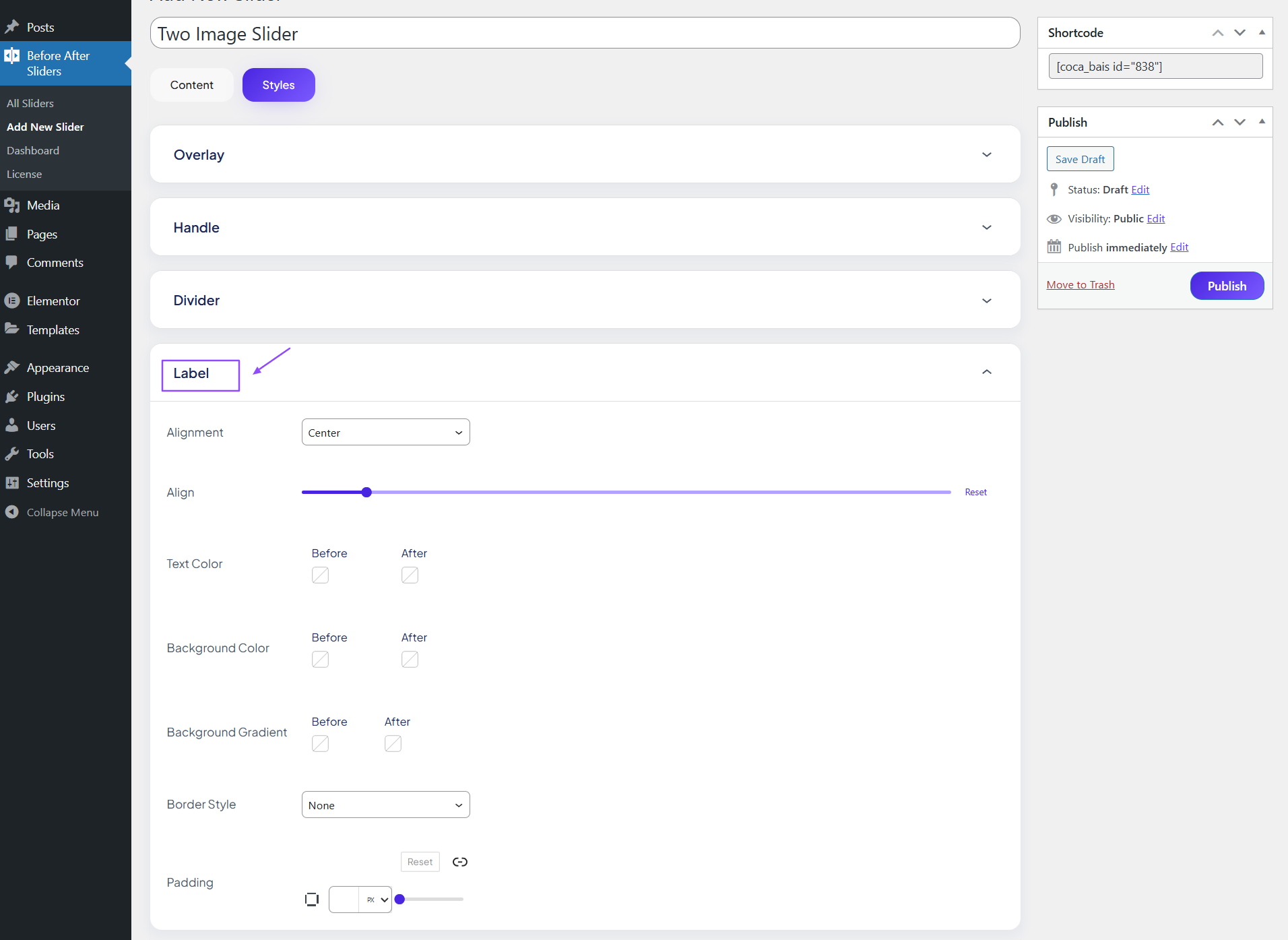The width and height of the screenshot is (1288, 940).
Task: Move Shortcode box down arrow
Action: coord(1240,33)
